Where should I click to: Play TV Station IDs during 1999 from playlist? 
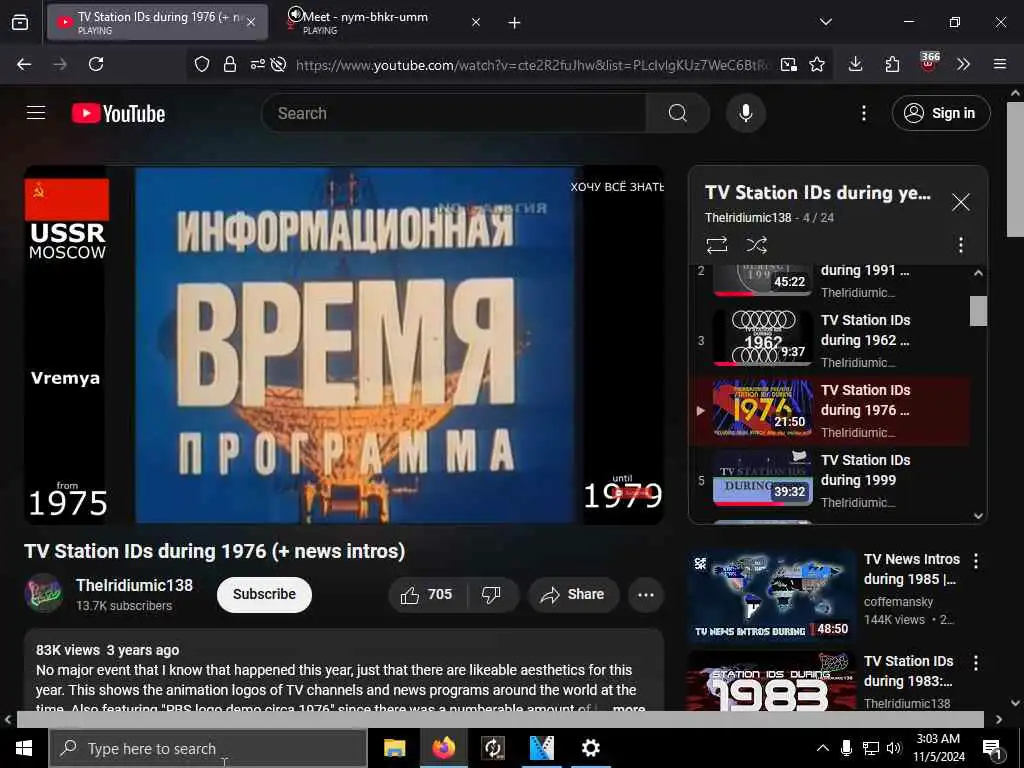coord(829,480)
